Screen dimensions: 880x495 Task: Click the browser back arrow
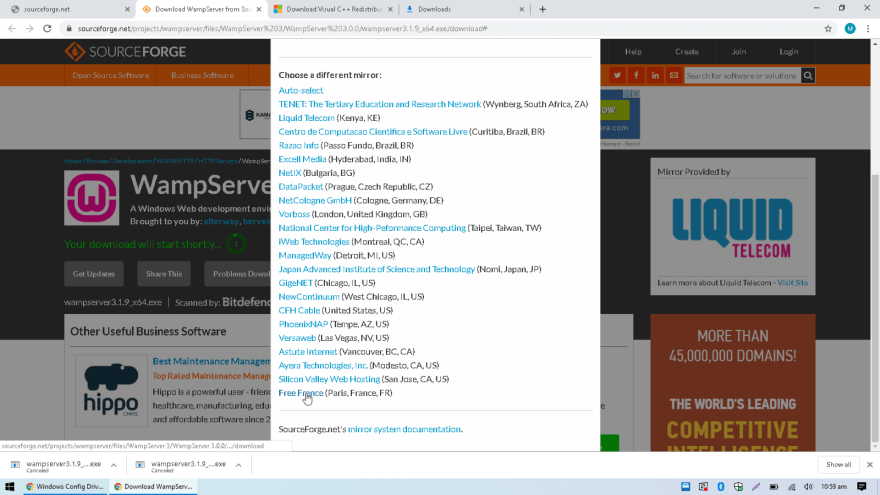pyautogui.click(x=12, y=29)
